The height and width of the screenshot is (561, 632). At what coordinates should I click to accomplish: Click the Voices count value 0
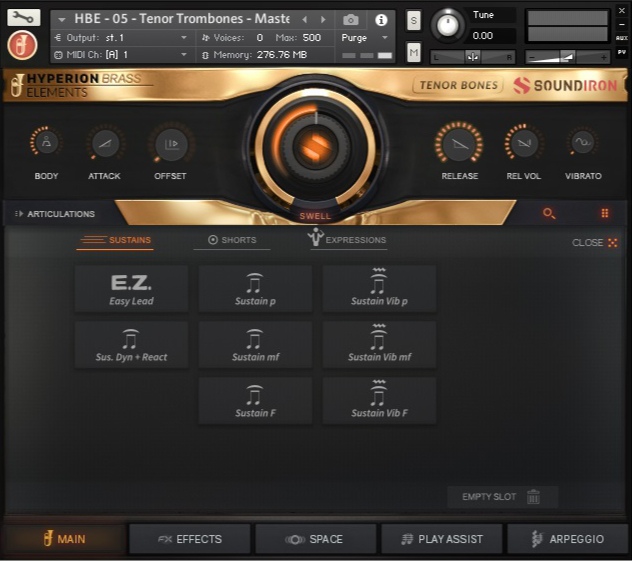260,38
